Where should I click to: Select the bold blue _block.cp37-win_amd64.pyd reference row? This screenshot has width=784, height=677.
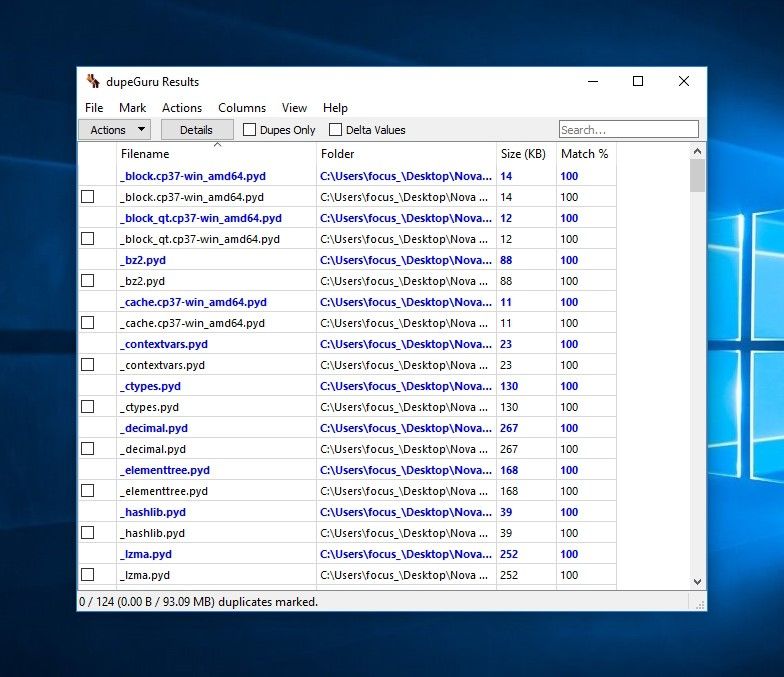click(348, 176)
